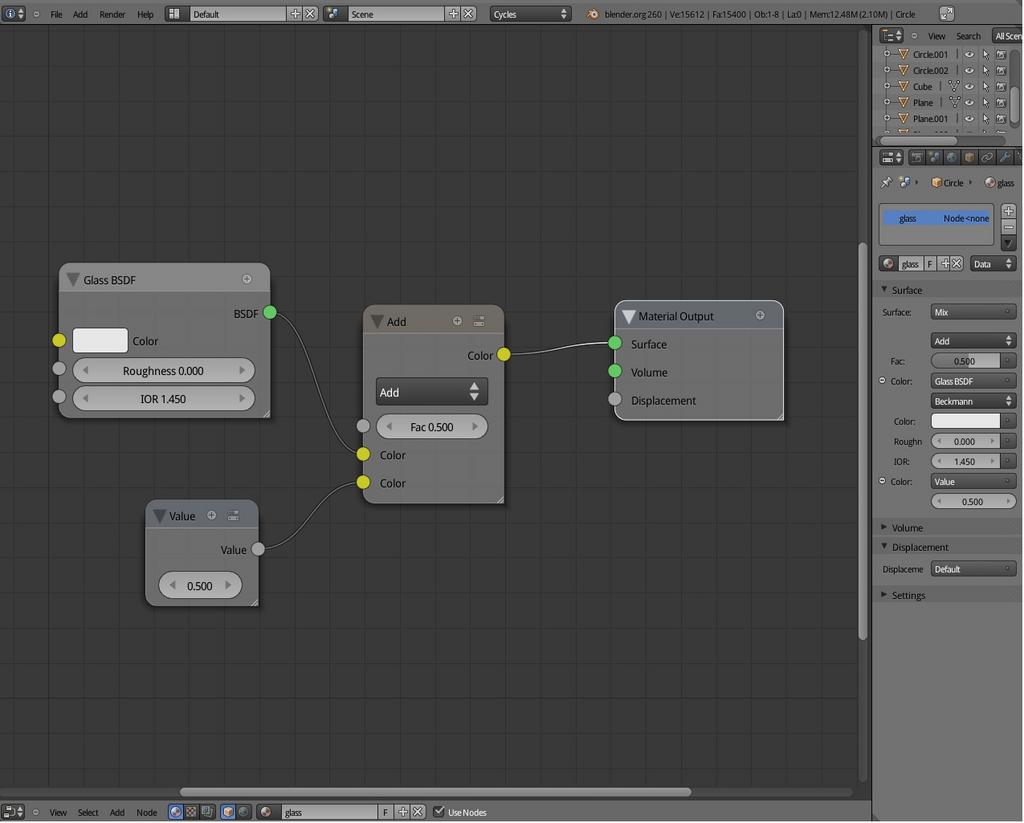The width and height of the screenshot is (1024, 823).
Task: Open the Outliner editor type selector
Action: point(891,35)
